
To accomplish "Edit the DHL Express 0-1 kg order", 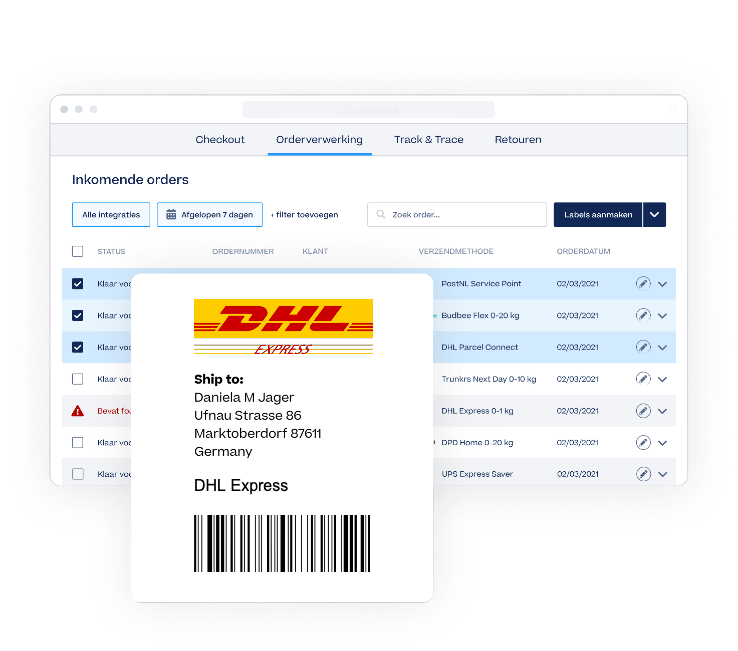I will click(643, 410).
